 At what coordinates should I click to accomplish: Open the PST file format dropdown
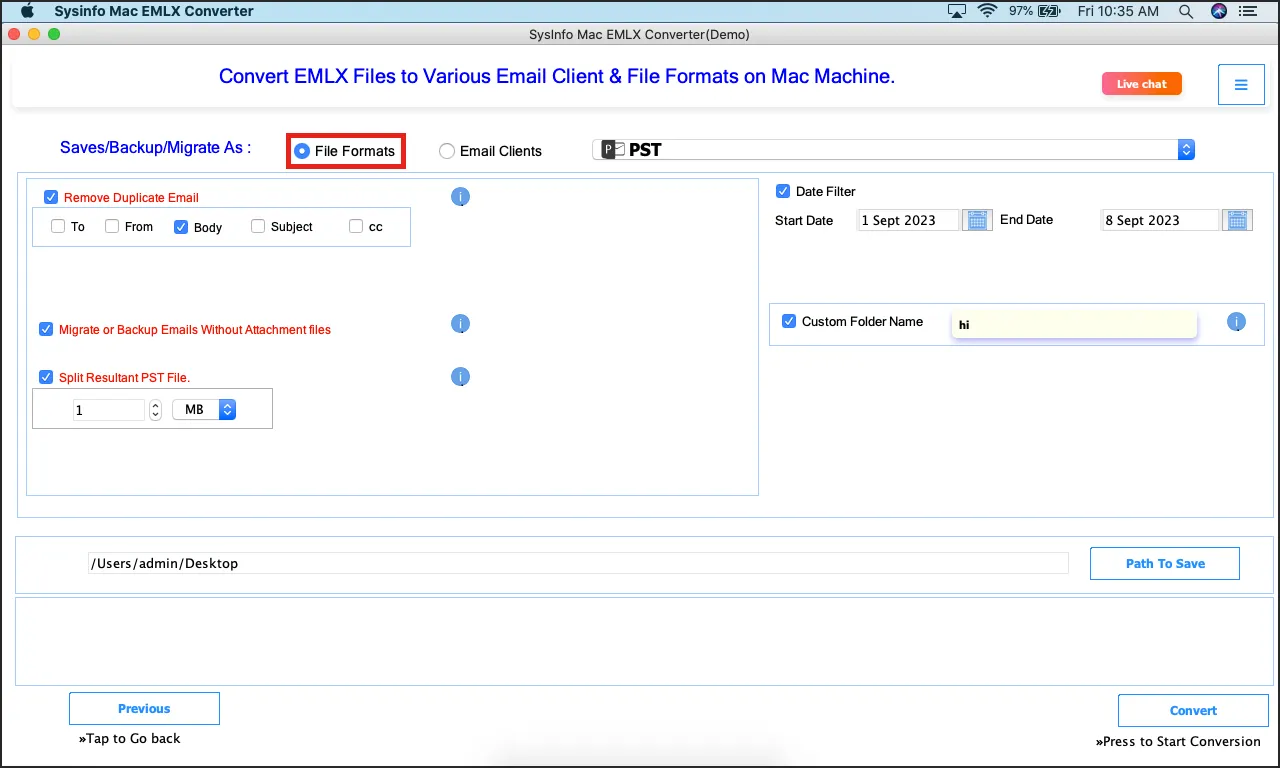(x=893, y=150)
